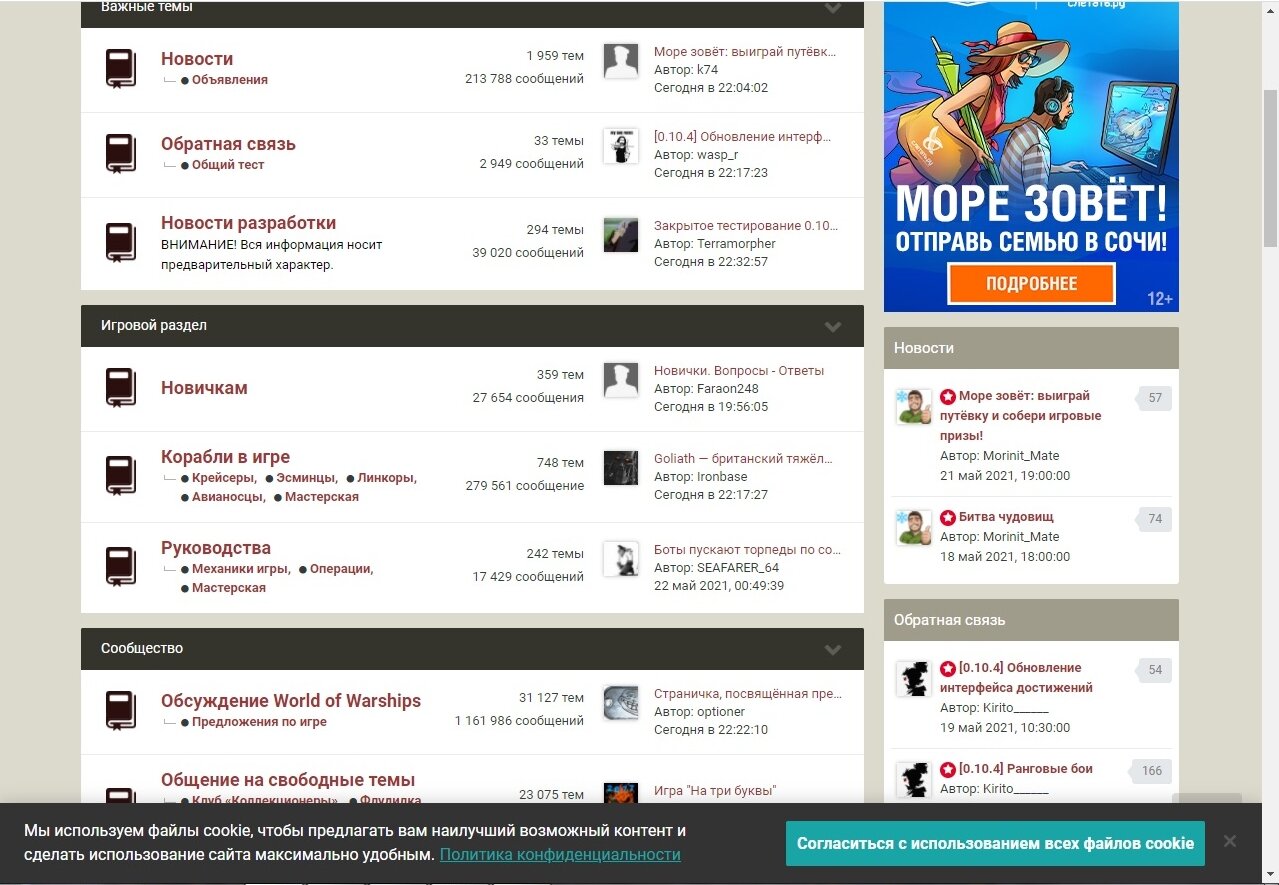Go to the Операции subforum
The height and width of the screenshot is (885, 1279).
tap(340, 569)
